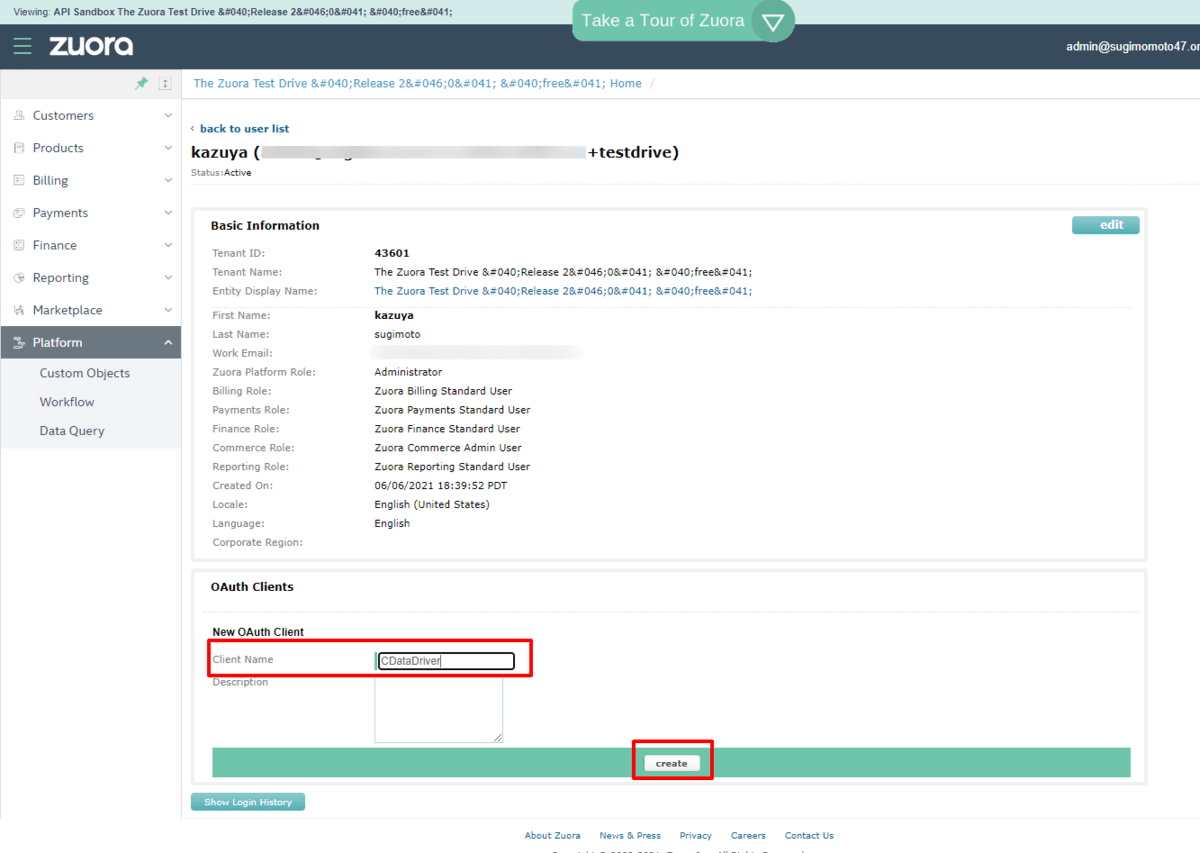
Task: Open the About Zuora footer link
Action: tap(553, 836)
